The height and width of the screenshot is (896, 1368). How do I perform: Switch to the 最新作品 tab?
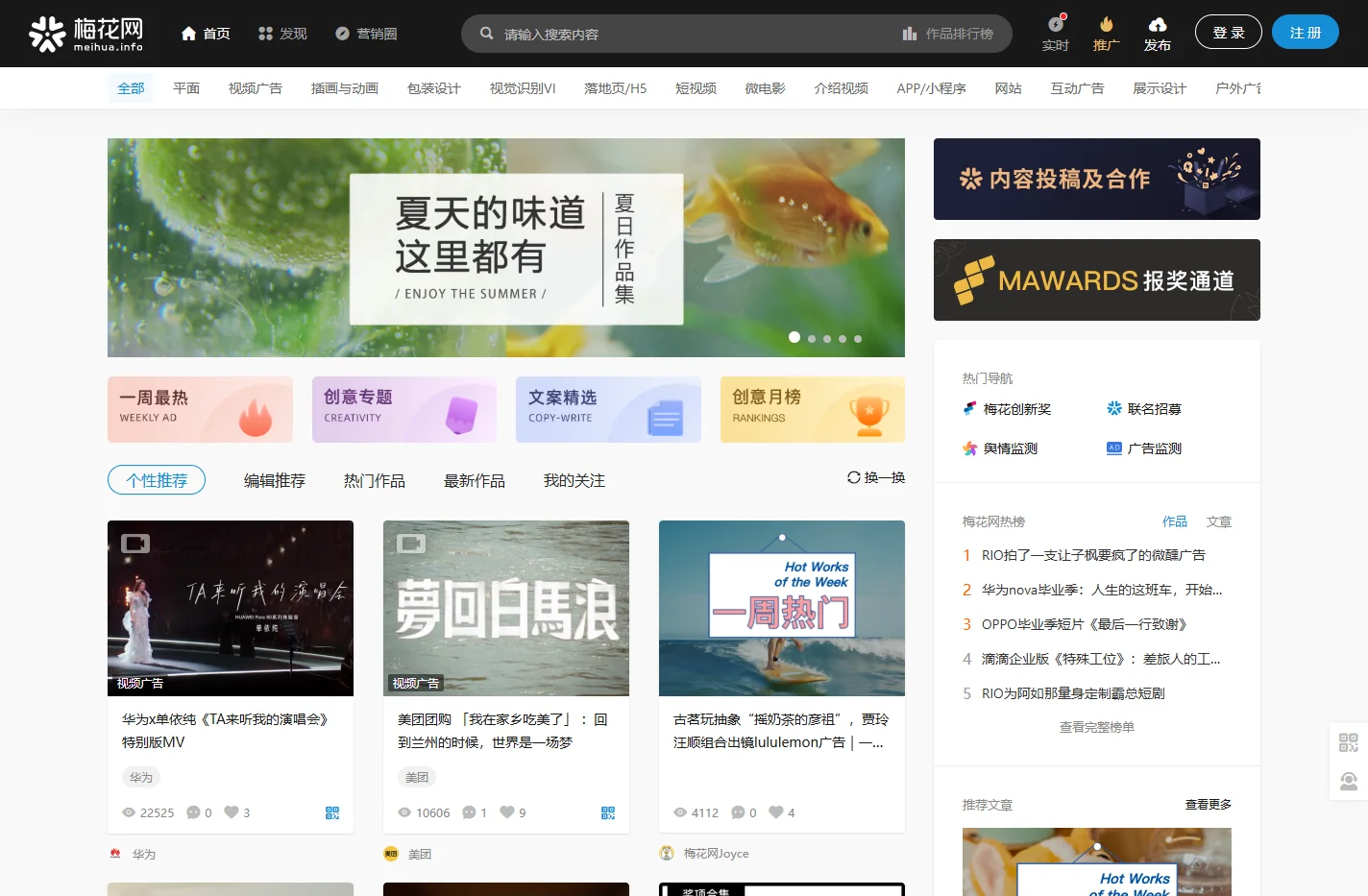tap(475, 480)
